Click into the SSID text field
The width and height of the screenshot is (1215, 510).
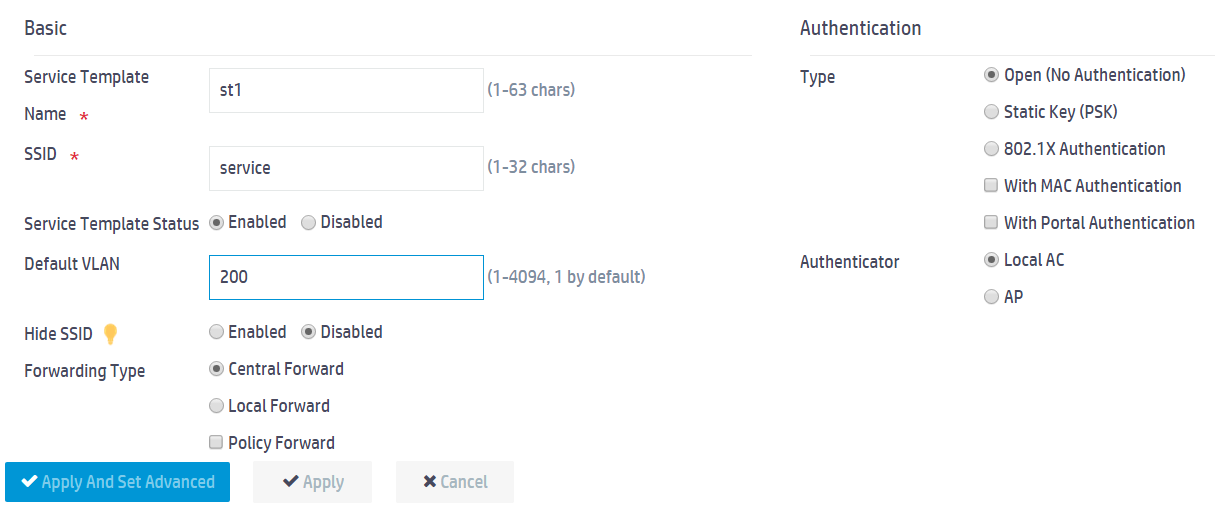346,168
